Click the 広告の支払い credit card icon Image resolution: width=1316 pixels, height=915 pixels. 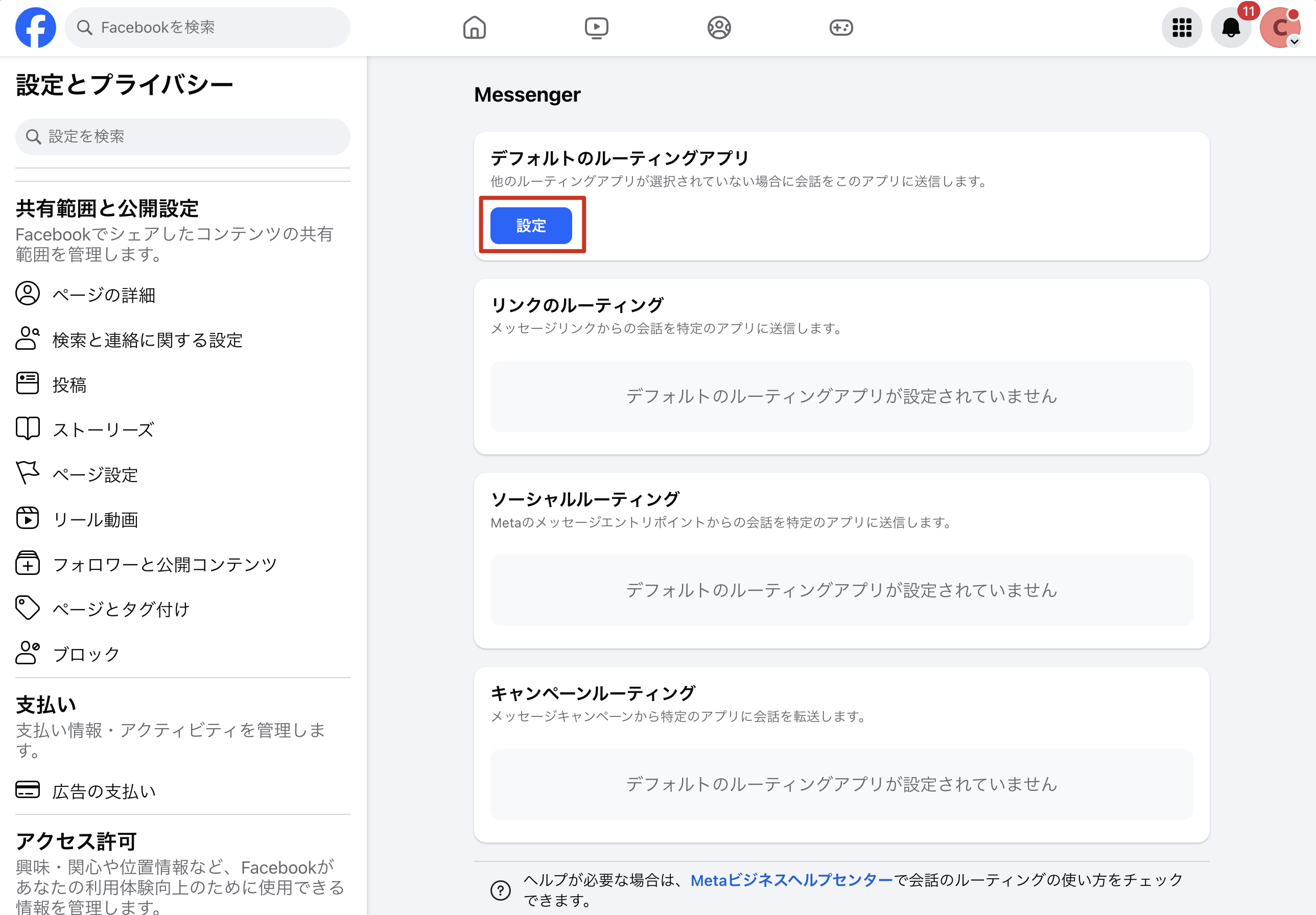pos(28,789)
